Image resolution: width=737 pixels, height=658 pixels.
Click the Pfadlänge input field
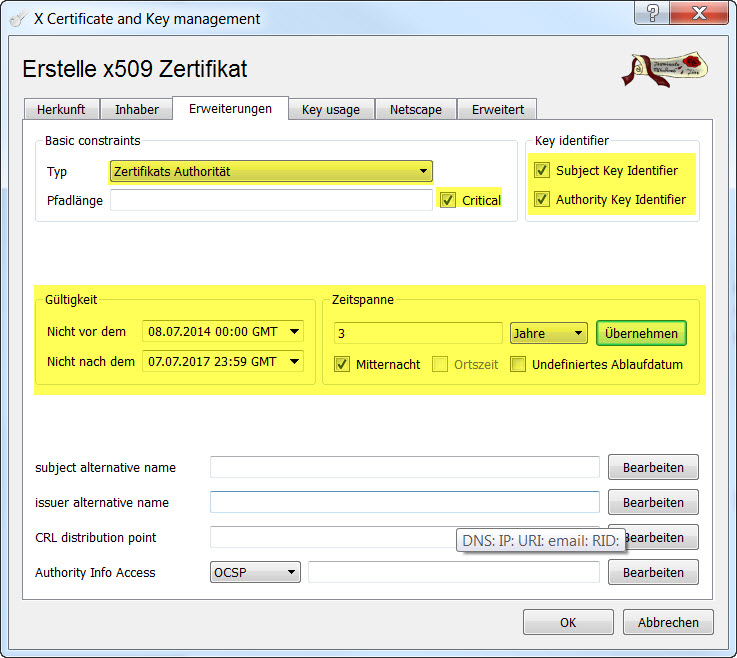point(270,200)
